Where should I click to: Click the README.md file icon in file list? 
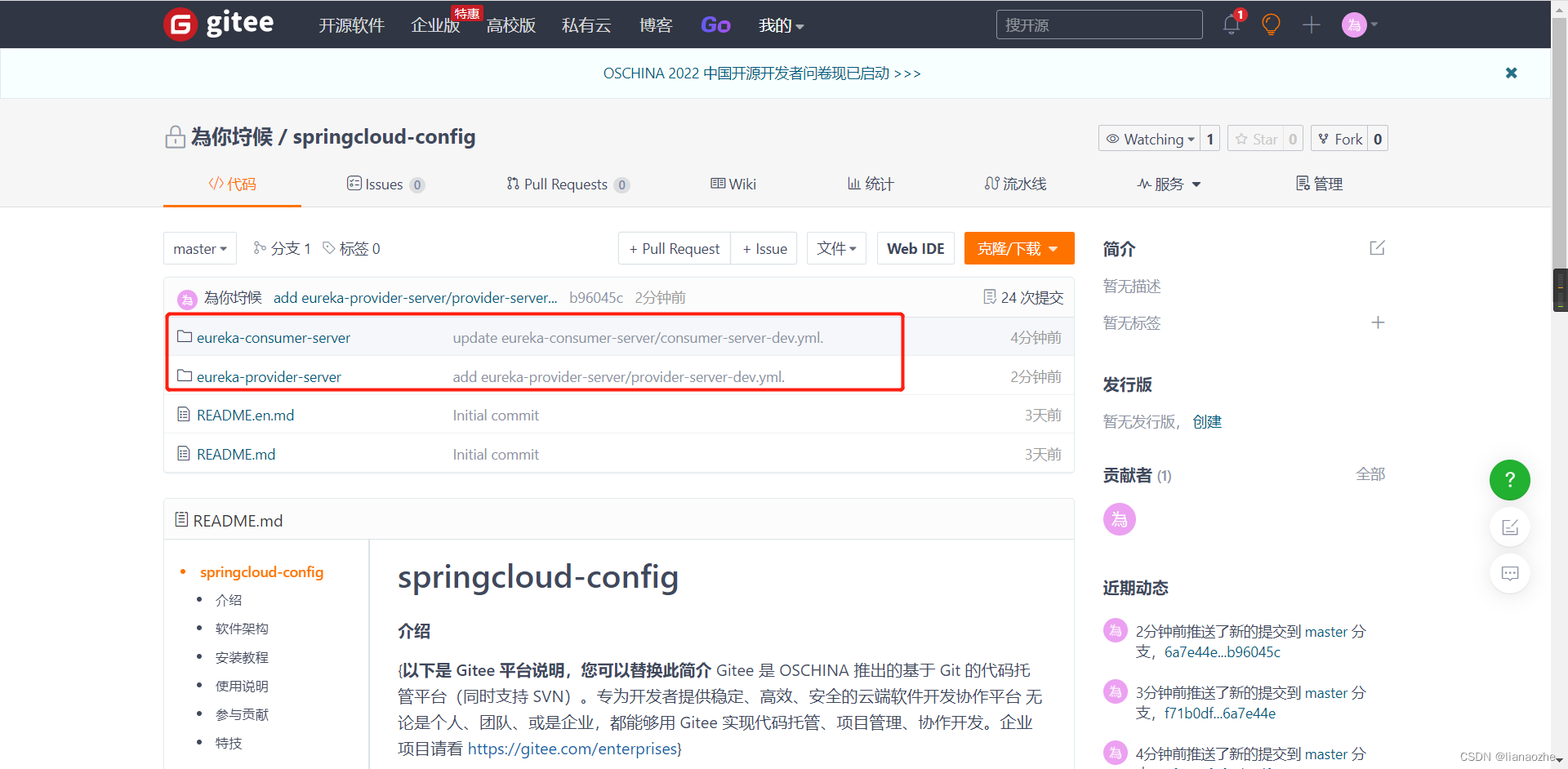184,453
